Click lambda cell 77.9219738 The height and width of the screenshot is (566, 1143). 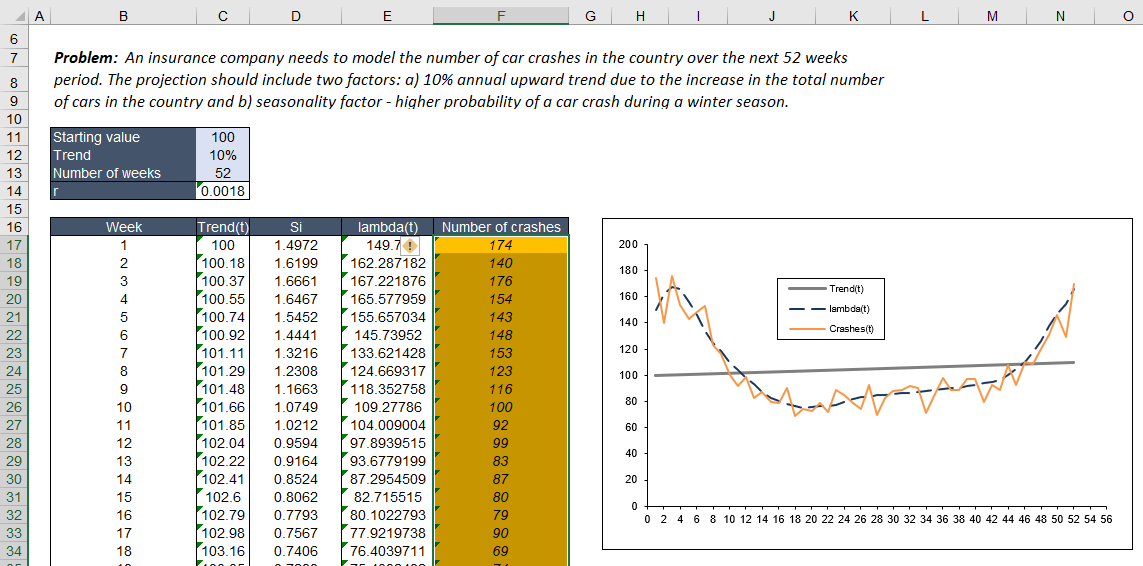coord(387,533)
